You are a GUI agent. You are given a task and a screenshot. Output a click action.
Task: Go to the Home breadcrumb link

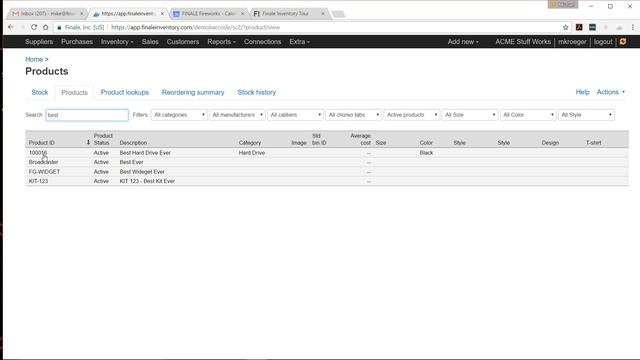click(x=34, y=59)
